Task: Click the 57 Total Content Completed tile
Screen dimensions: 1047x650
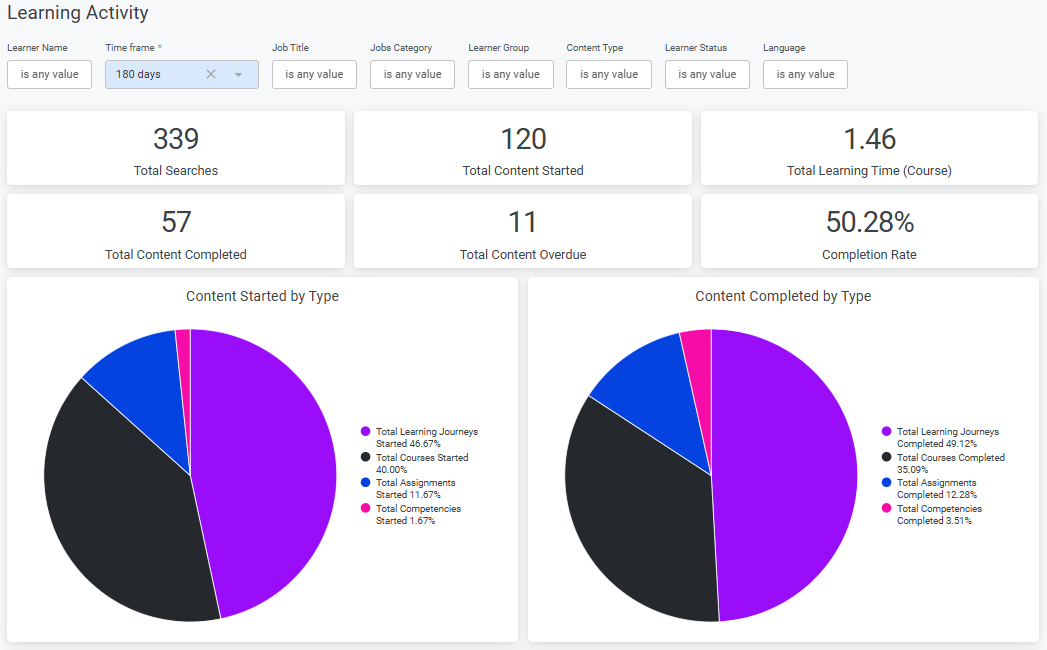Action: pos(176,231)
